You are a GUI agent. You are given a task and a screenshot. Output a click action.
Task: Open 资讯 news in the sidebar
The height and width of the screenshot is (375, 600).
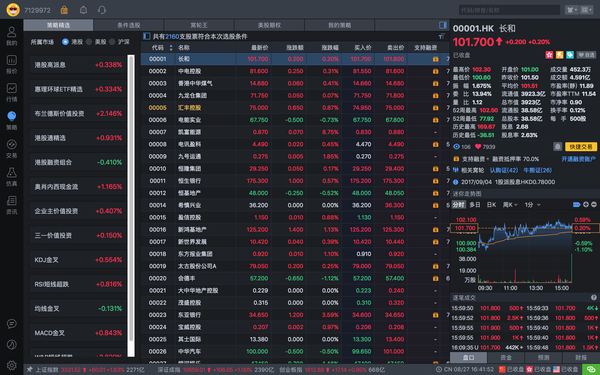(x=12, y=205)
